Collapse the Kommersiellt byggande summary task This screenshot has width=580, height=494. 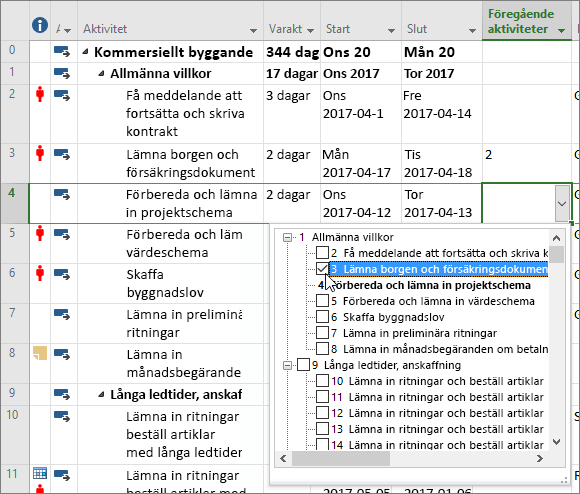[85, 52]
